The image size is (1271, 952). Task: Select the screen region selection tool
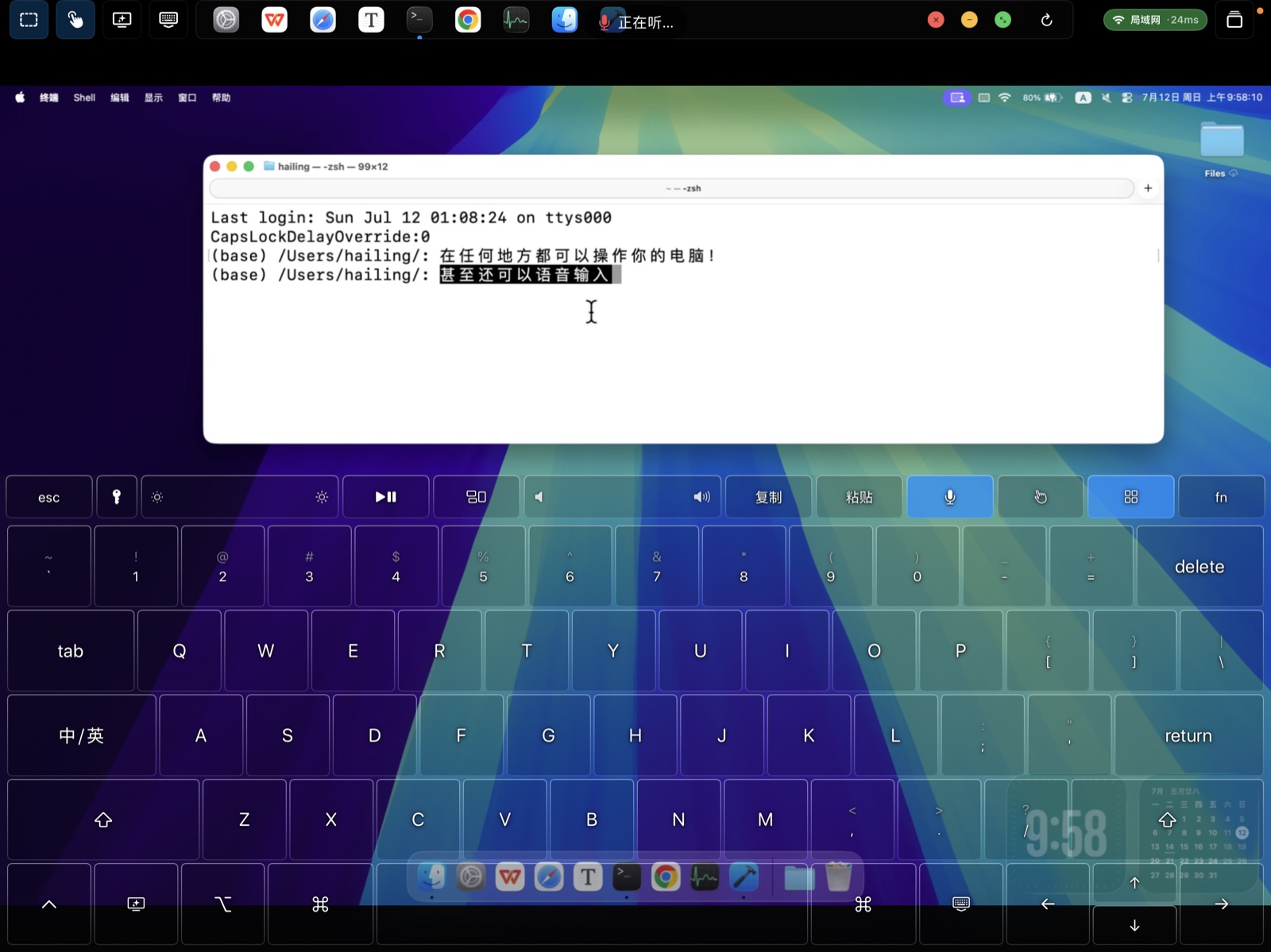tap(29, 20)
